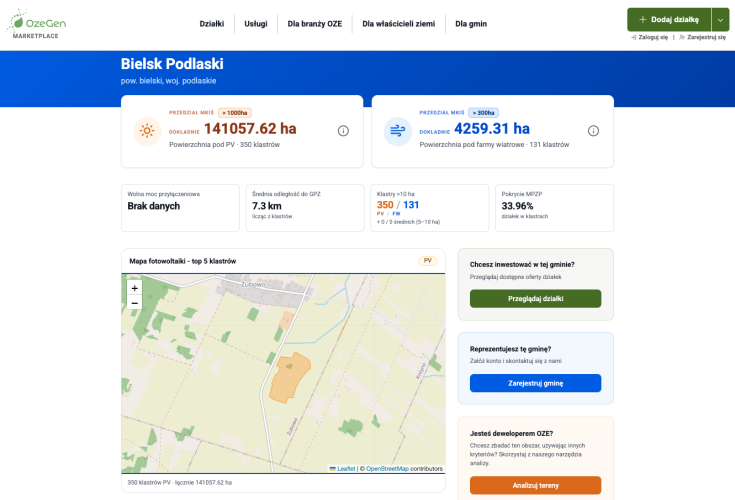Click the blue wind farm icon
The image size is (735, 500).
tap(398, 131)
